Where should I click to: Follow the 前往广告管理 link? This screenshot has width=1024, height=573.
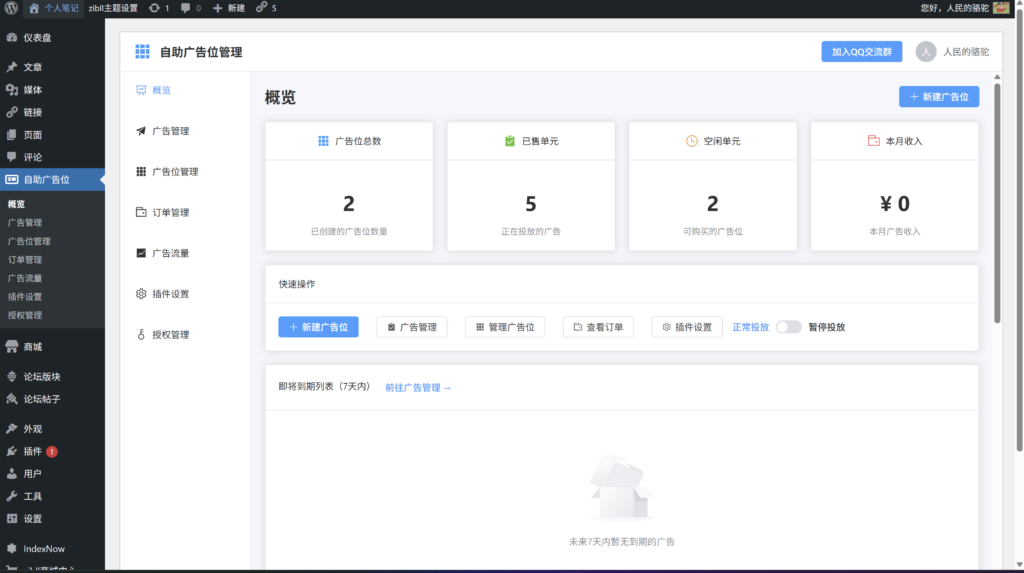[418, 388]
